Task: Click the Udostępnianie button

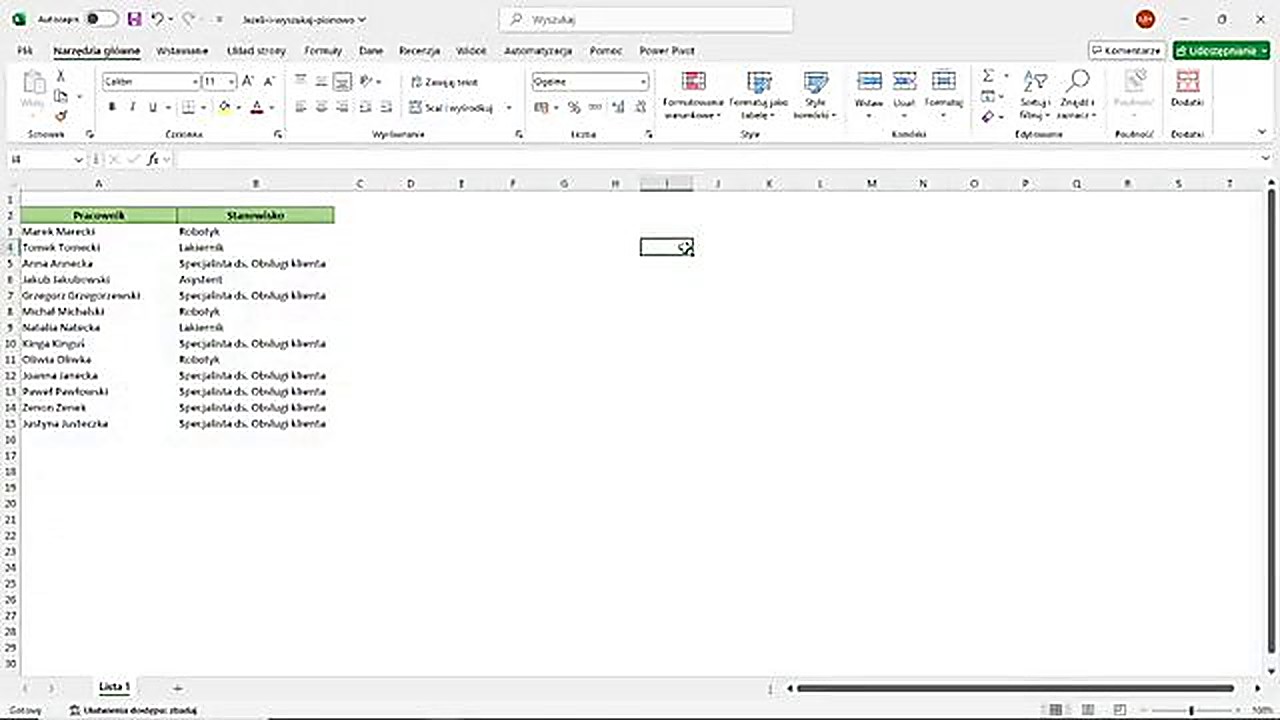Action: point(1221,50)
